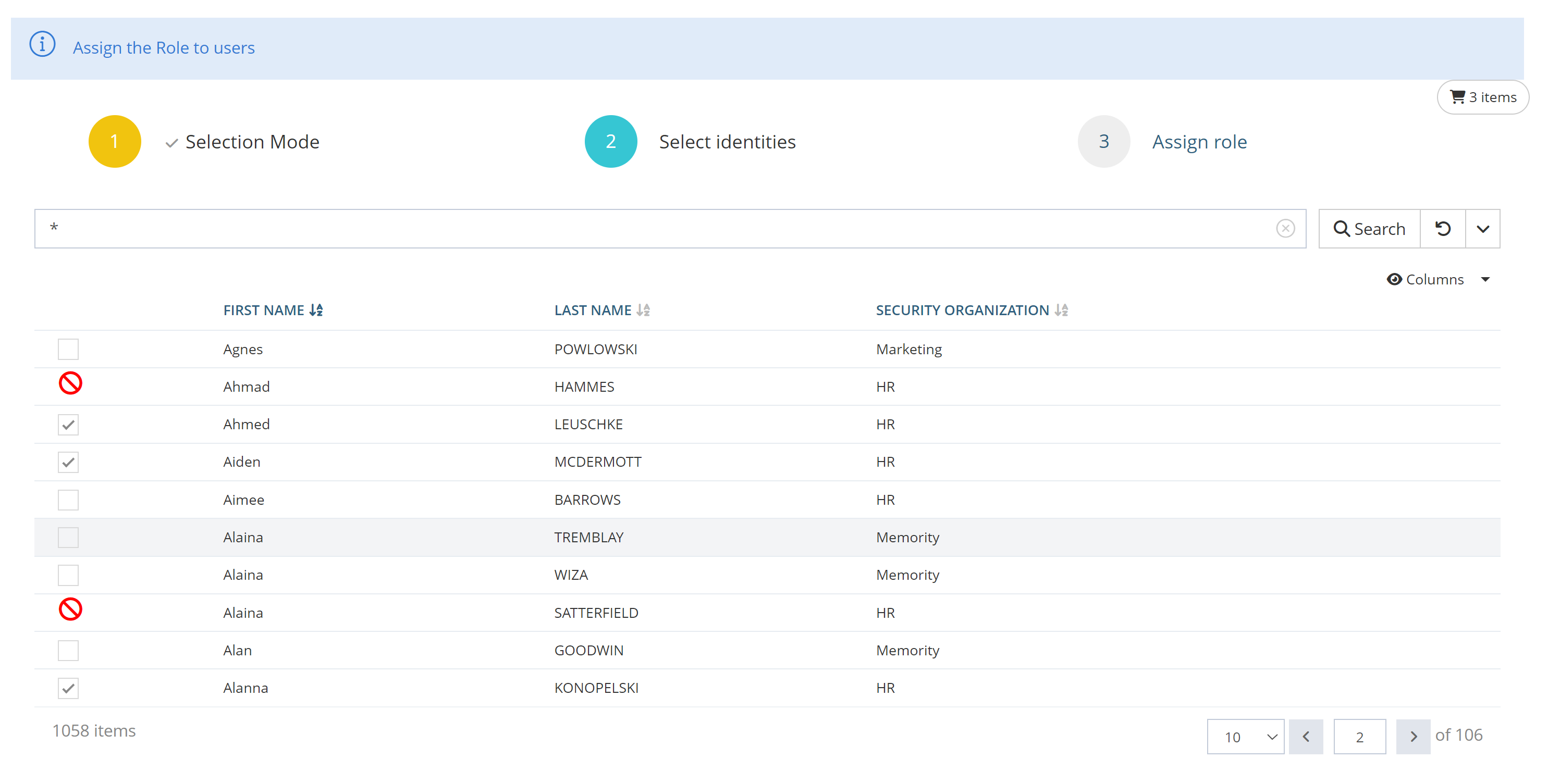Check the box for Aimee BARROWS
The height and width of the screenshot is (784, 1548).
pyautogui.click(x=68, y=500)
